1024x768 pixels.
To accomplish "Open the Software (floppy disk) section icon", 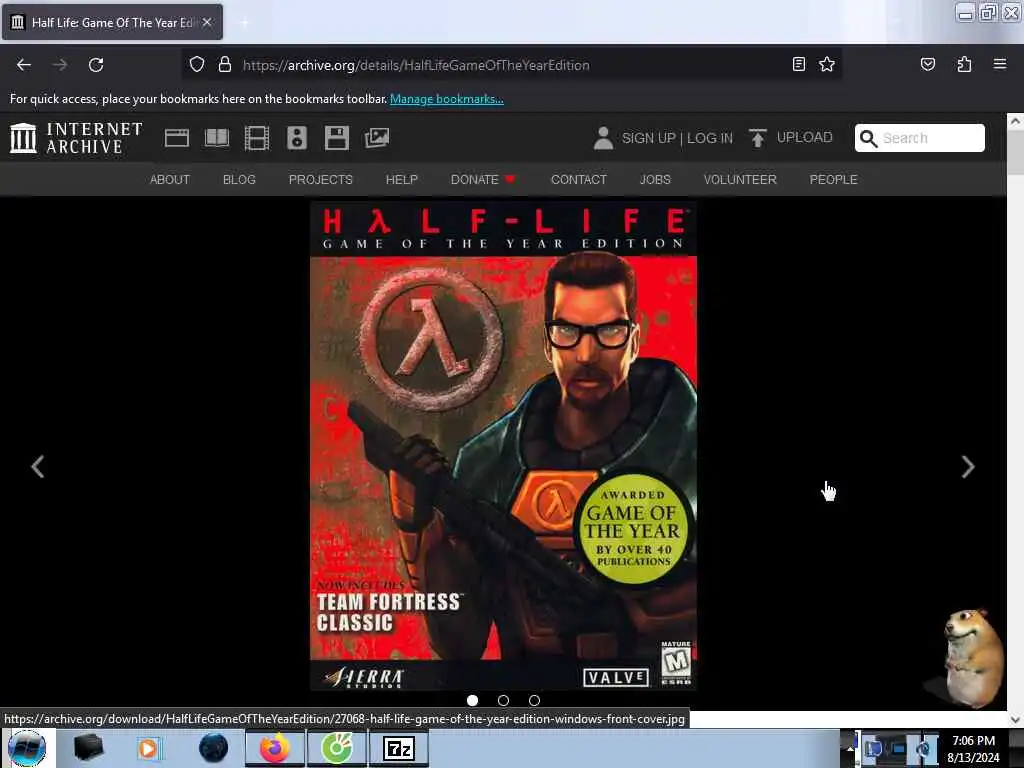I will (x=337, y=138).
